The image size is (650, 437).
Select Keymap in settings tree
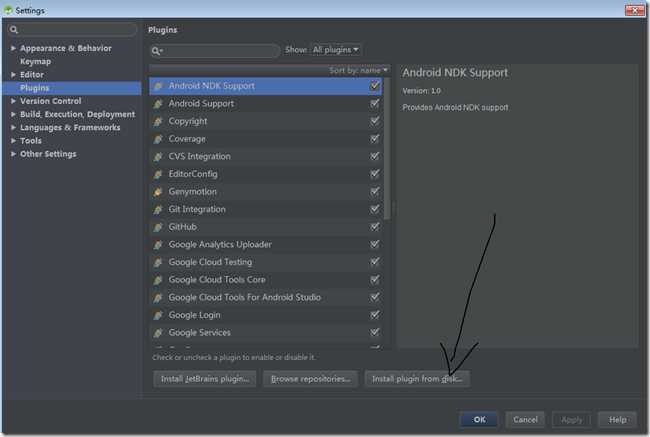36,61
